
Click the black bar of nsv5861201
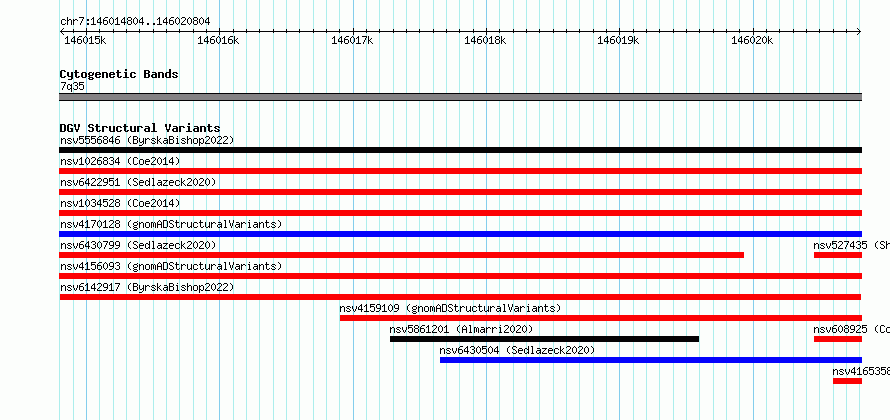tap(544, 339)
